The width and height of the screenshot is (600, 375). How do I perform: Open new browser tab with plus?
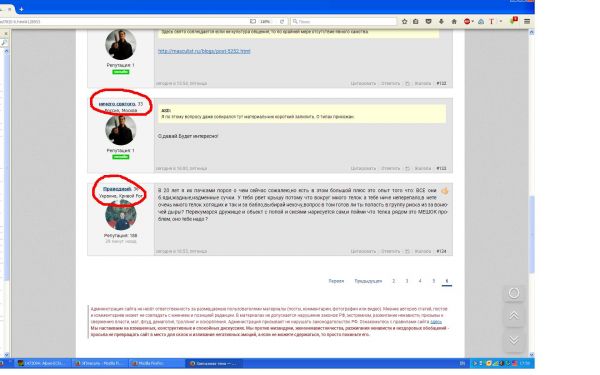(21, 9)
